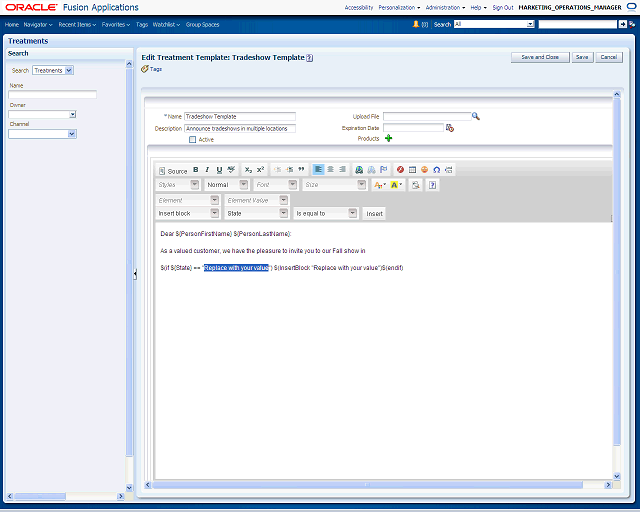Insert special character omega icon
640x512 pixels.
(437, 170)
